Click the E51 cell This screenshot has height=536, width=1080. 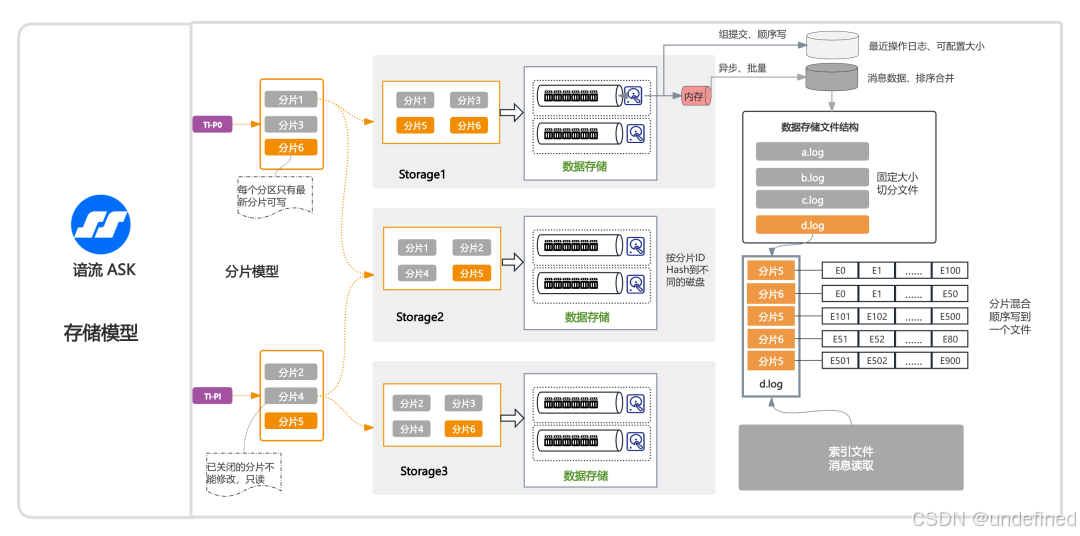click(840, 339)
